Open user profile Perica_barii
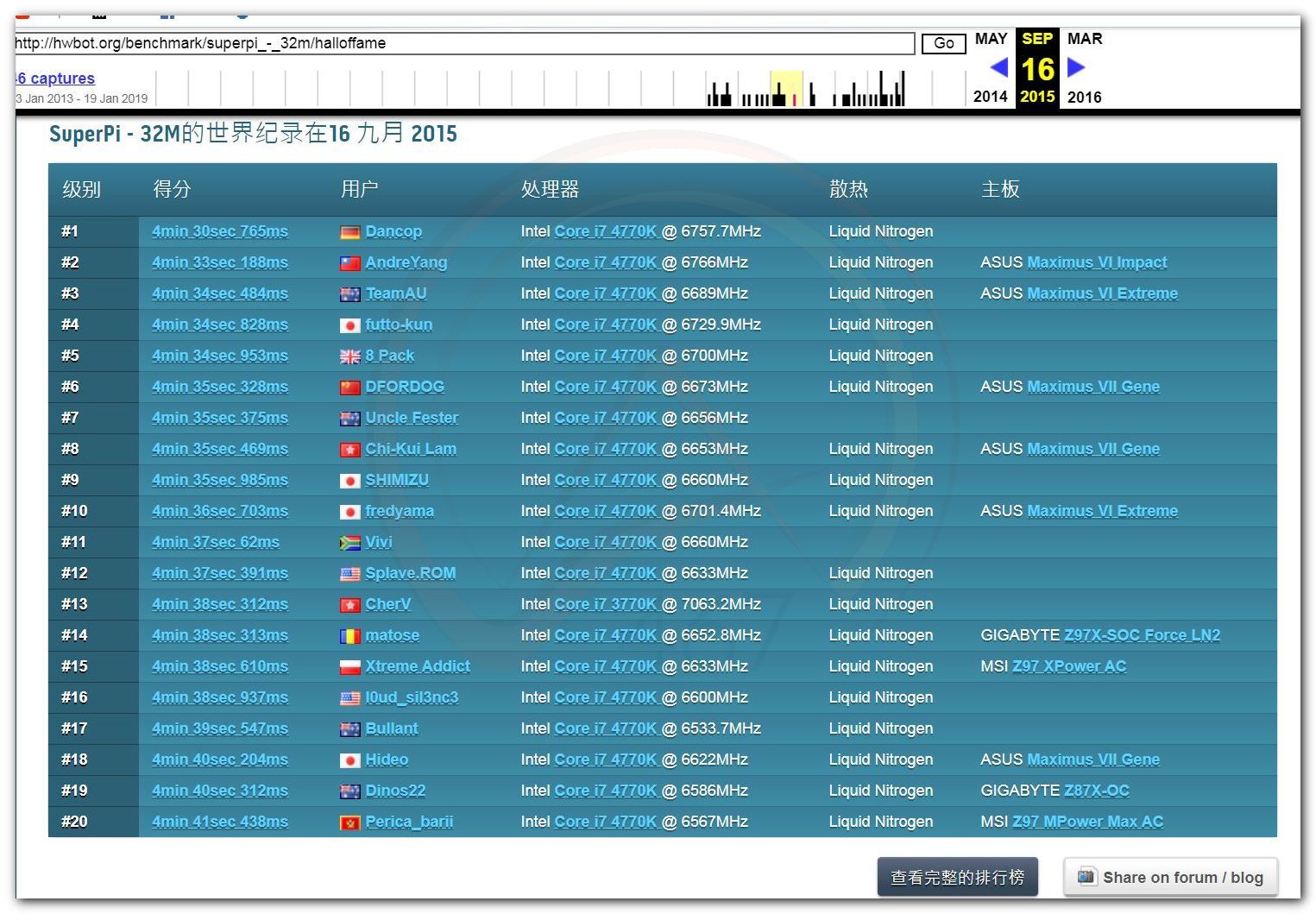This screenshot has width=1316, height=914. (x=409, y=822)
